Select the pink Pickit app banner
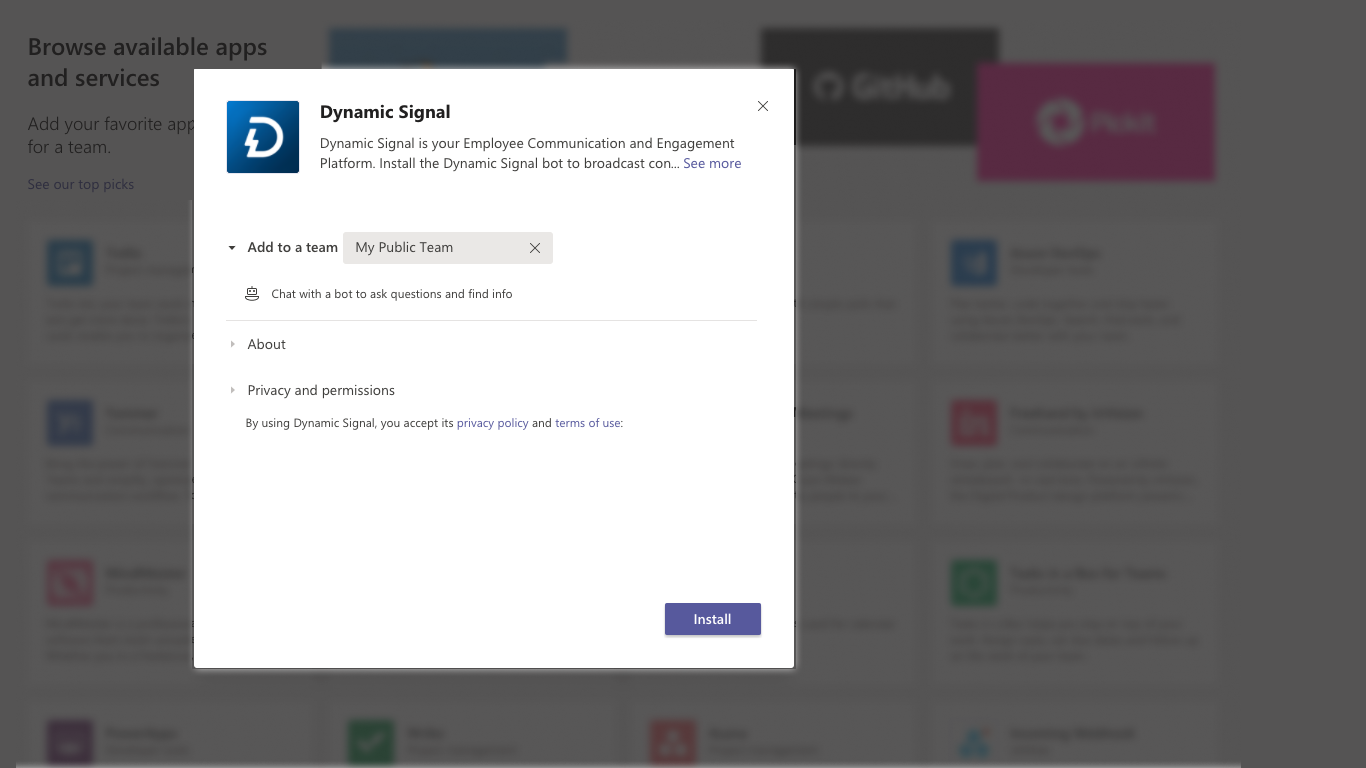 point(1096,122)
